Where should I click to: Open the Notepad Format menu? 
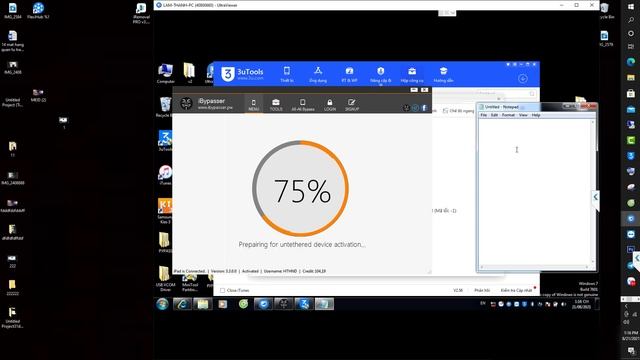(x=508, y=116)
